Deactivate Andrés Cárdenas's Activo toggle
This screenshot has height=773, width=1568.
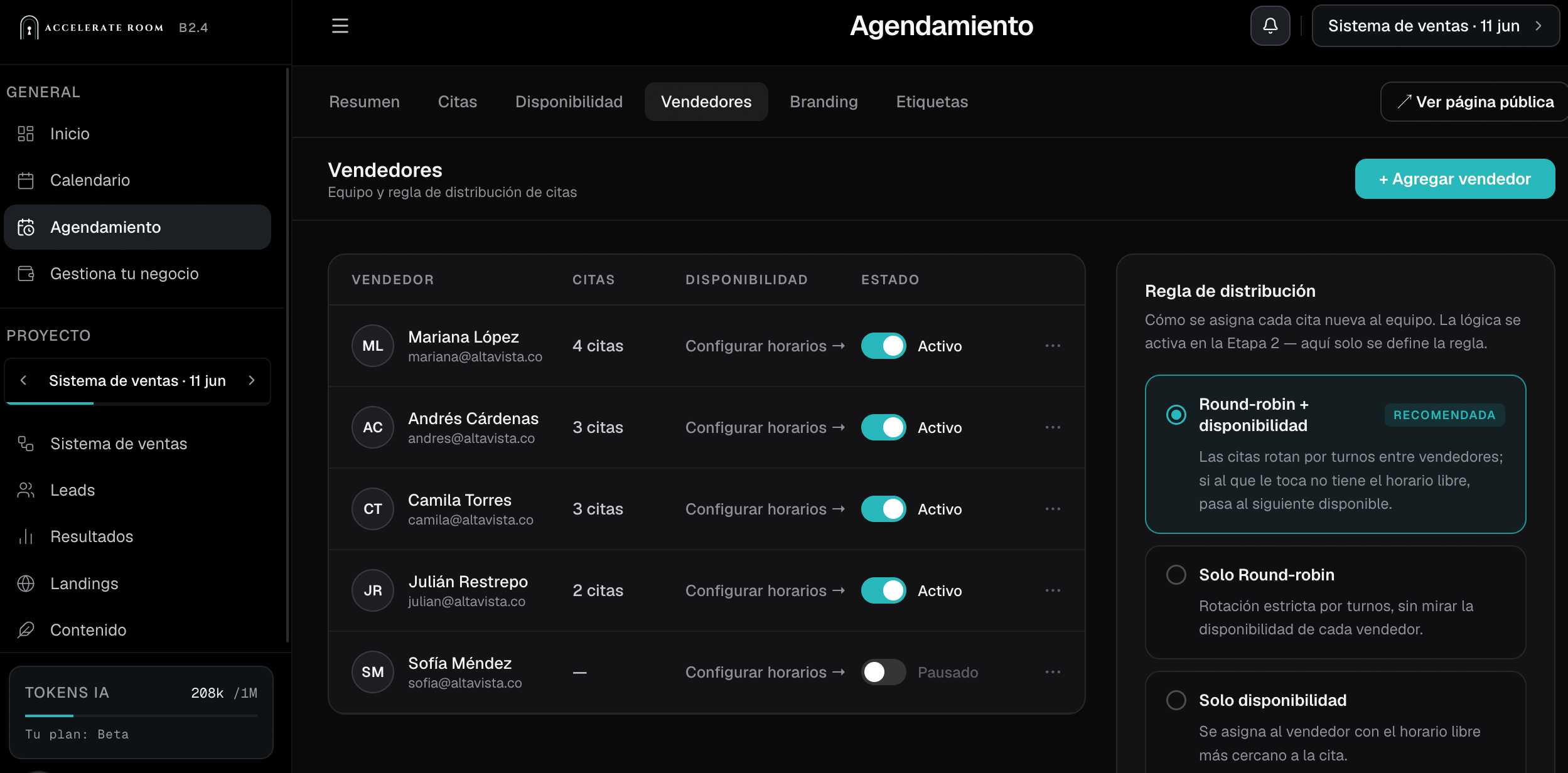tap(883, 427)
